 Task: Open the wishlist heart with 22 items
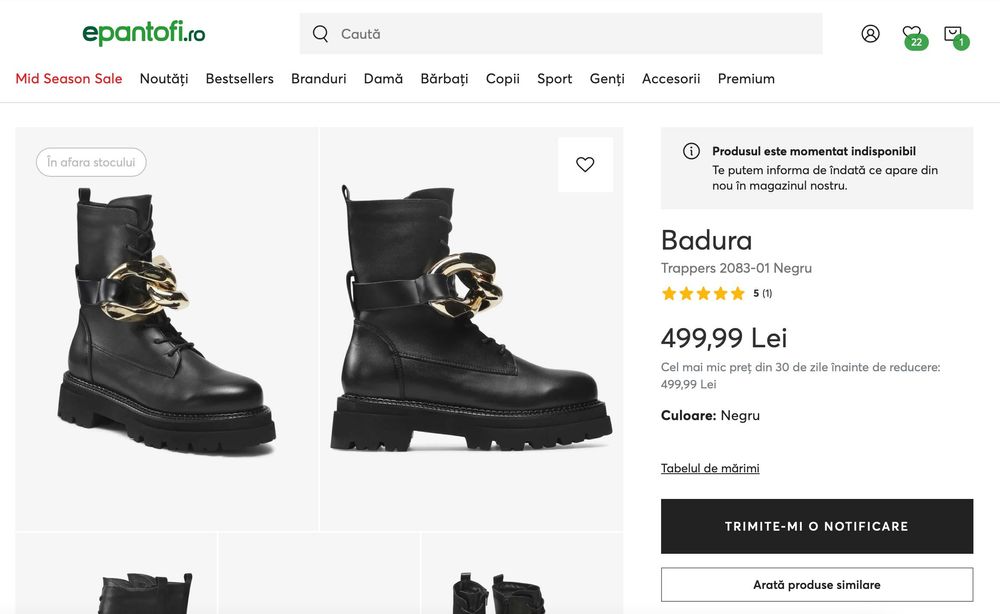point(911,34)
